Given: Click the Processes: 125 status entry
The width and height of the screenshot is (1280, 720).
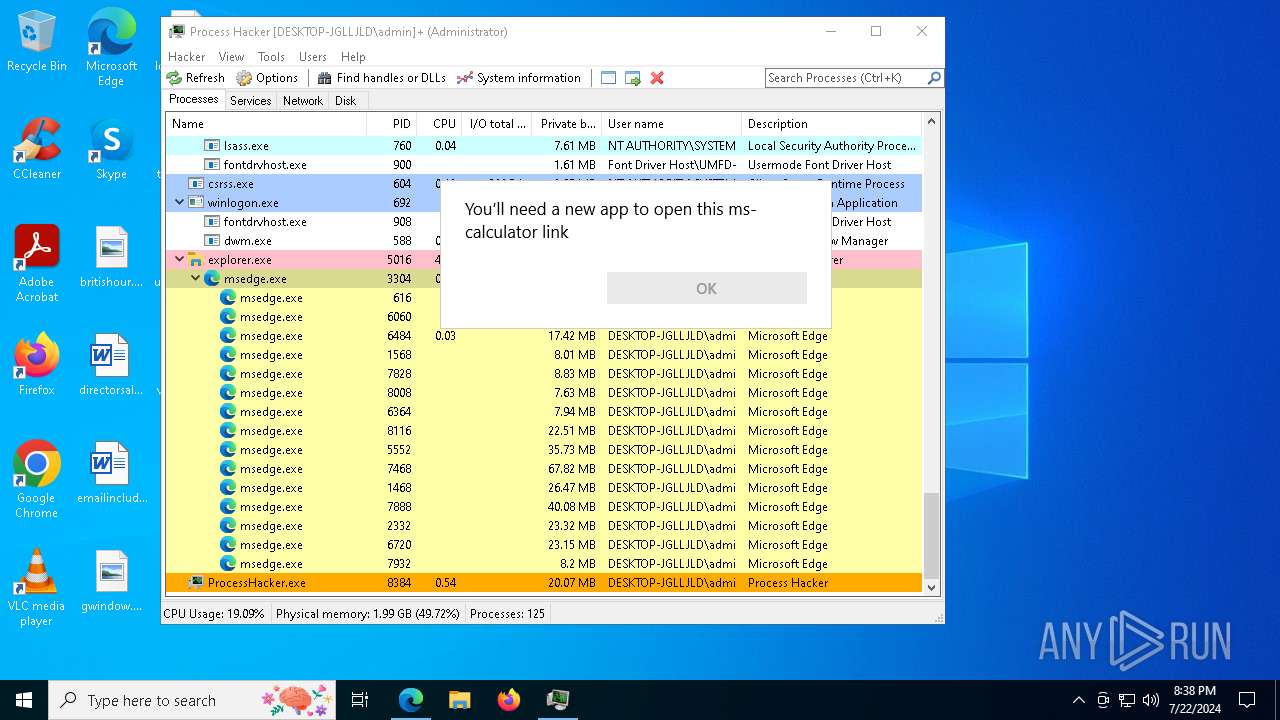Looking at the screenshot, I should 507,614.
